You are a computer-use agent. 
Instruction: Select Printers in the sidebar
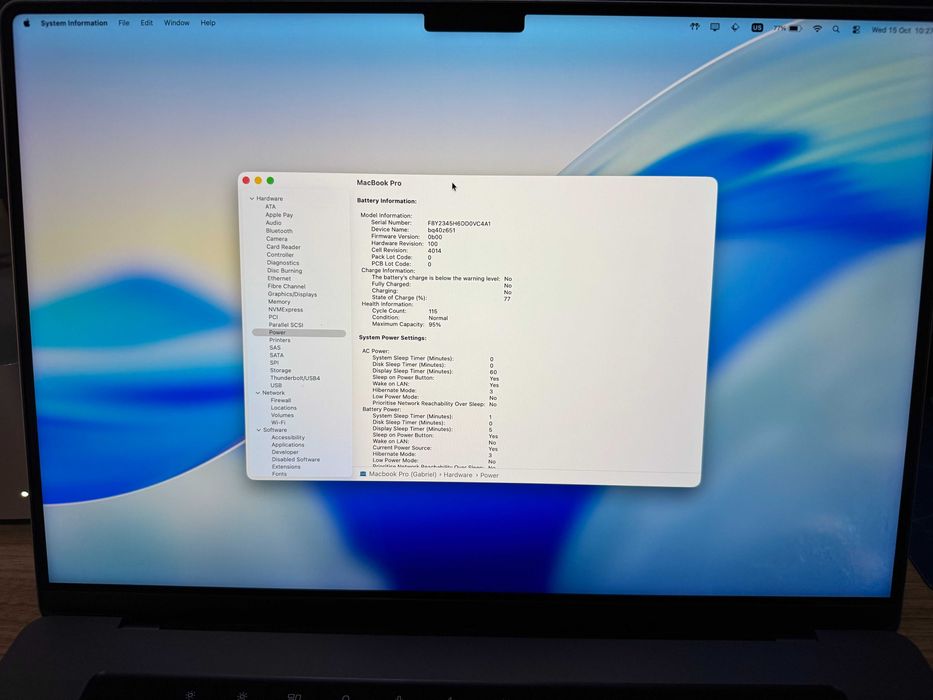280,340
